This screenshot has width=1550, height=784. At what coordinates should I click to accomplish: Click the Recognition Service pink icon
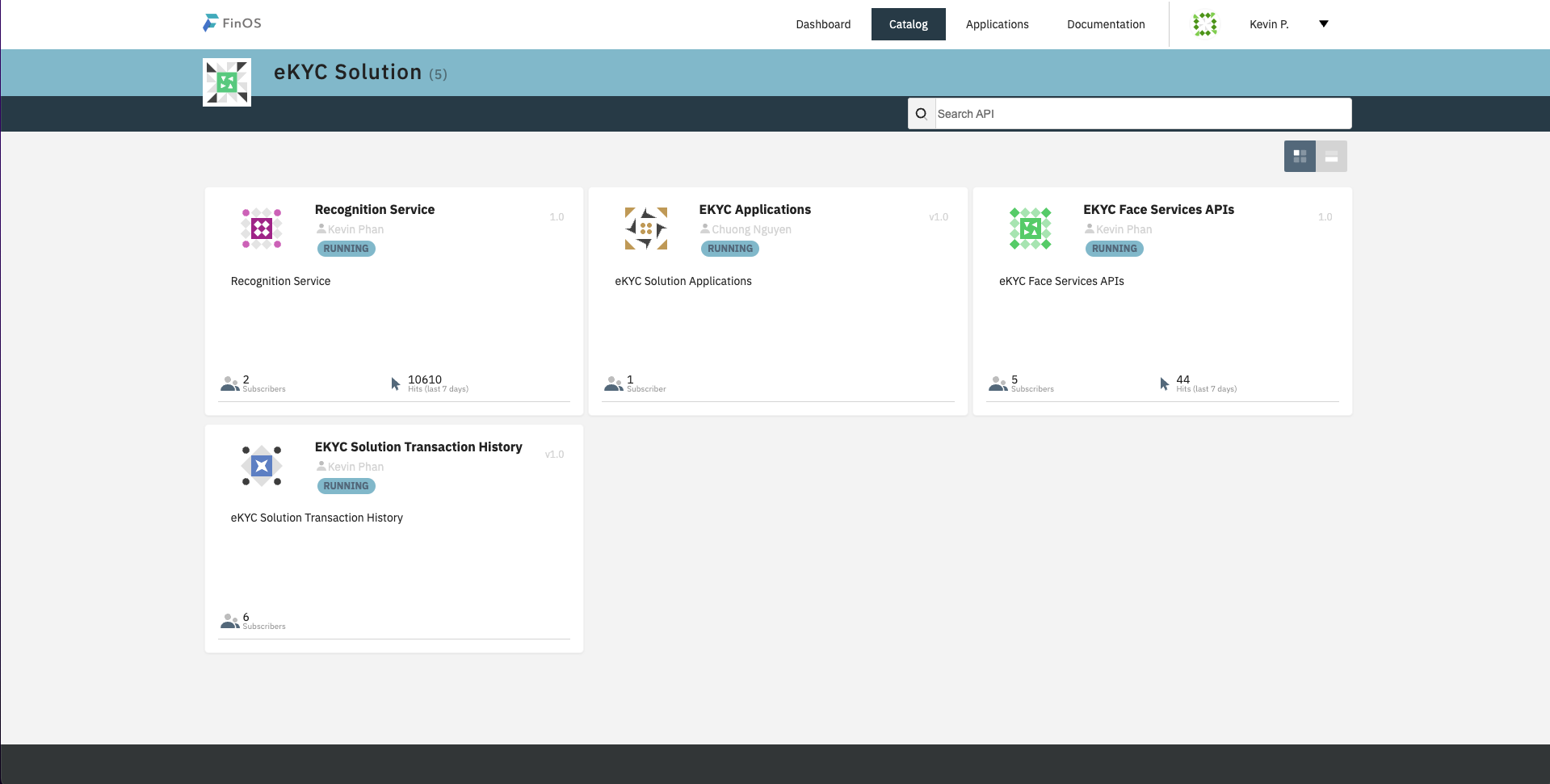coord(262,228)
